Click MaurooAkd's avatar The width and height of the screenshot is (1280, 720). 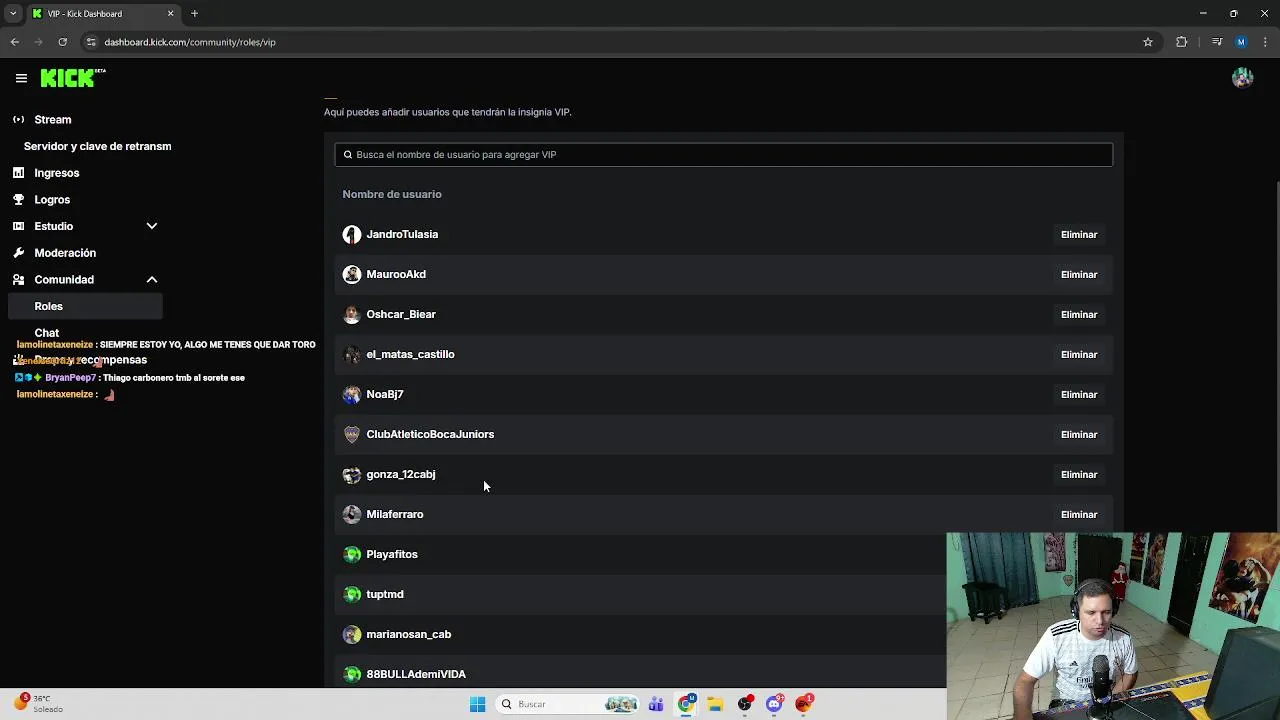[352, 274]
